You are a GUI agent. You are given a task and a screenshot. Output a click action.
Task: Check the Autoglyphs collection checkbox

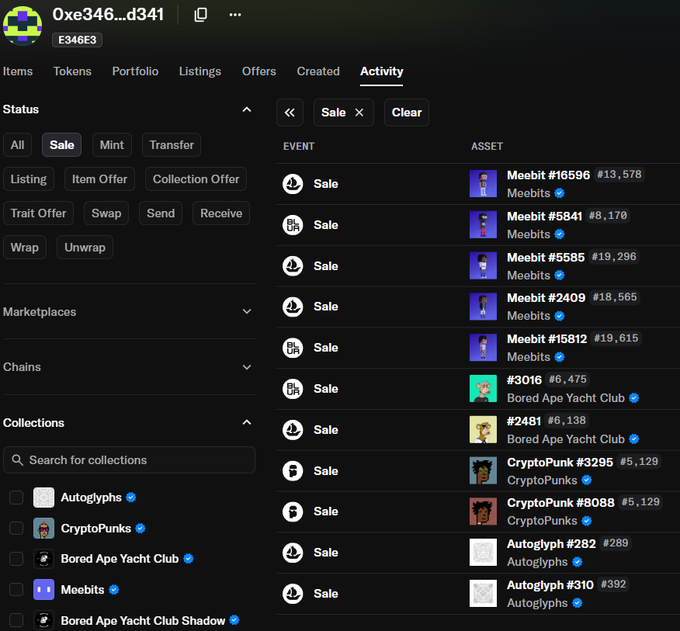tap(16, 497)
